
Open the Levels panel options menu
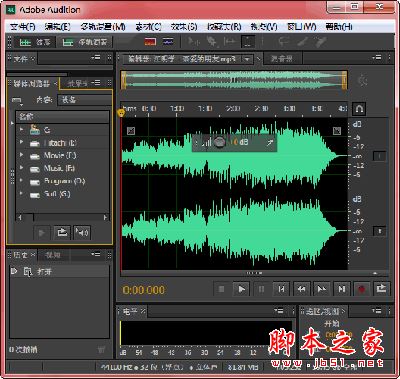[278, 311]
